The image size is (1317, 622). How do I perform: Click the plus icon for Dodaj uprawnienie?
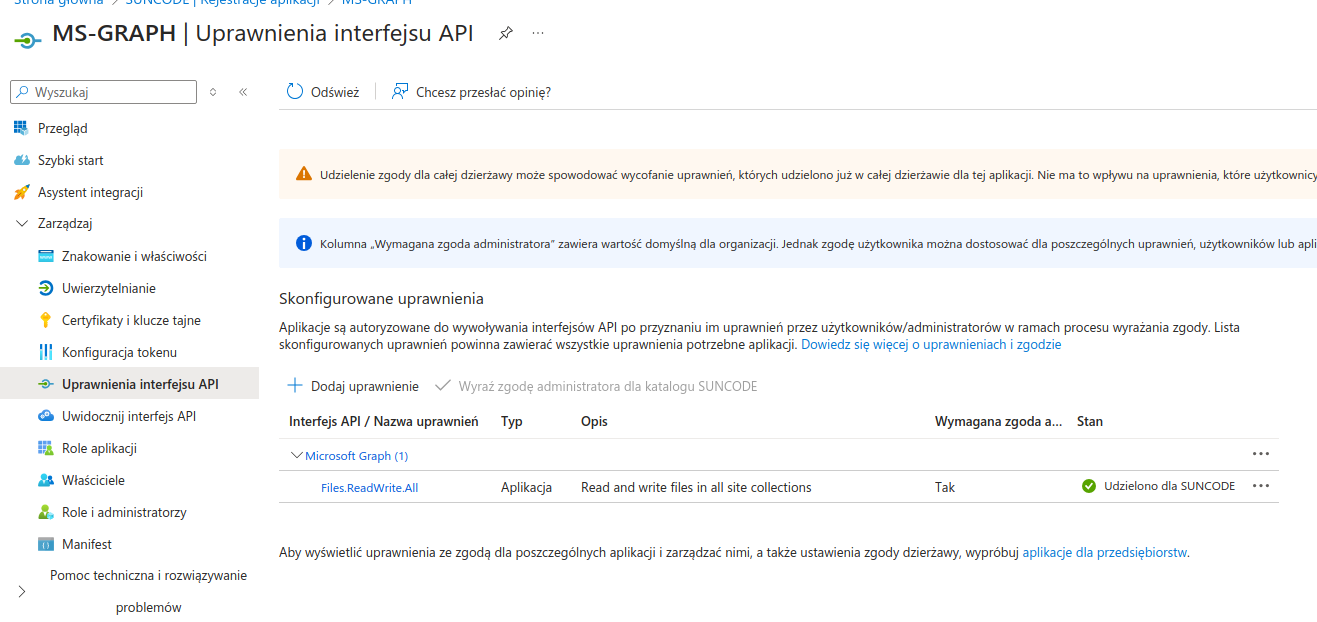click(295, 385)
